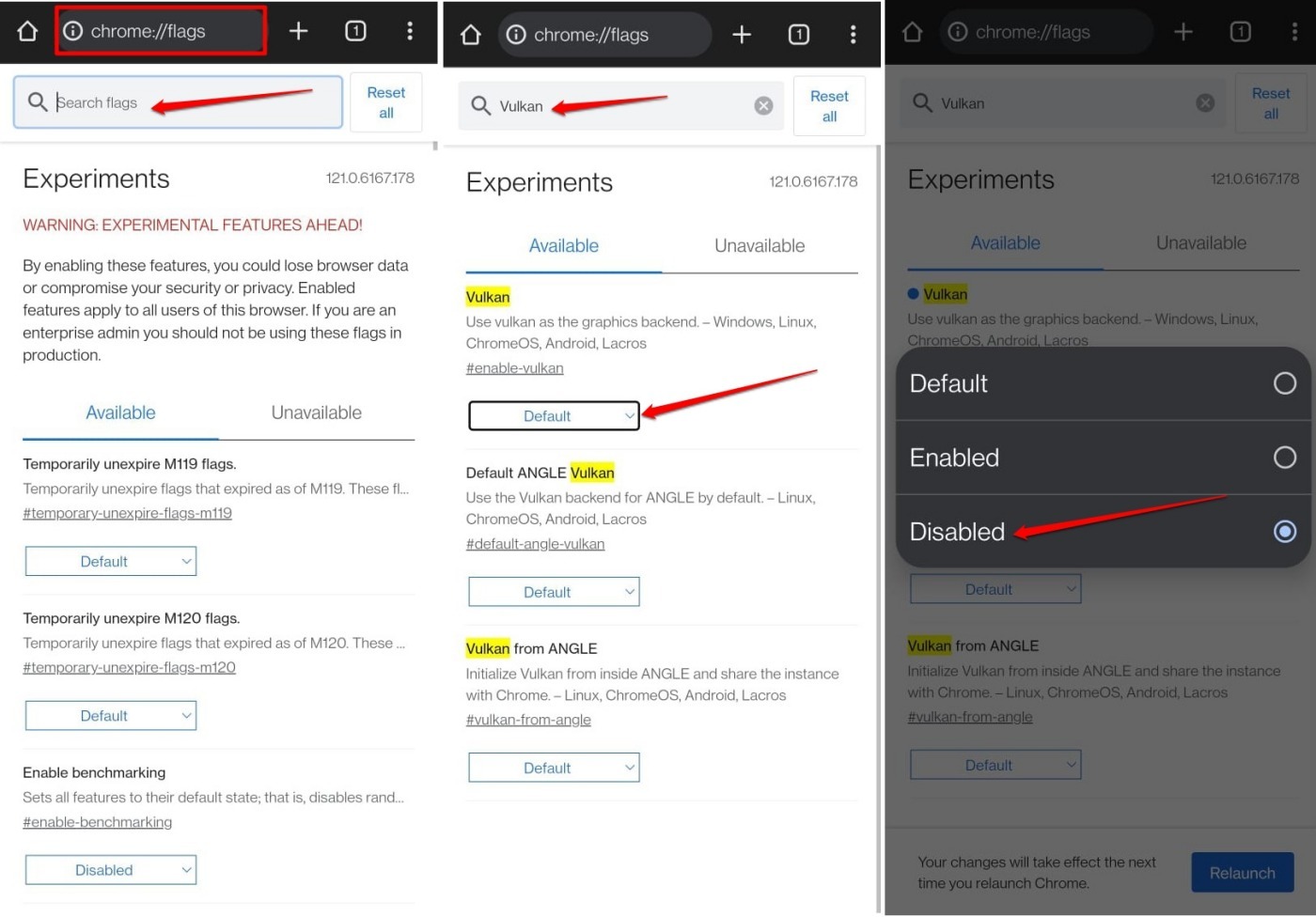The image size is (1316, 917).
Task: Open dropdown for Temporarily unexpire M119 flags
Action: [x=111, y=562]
